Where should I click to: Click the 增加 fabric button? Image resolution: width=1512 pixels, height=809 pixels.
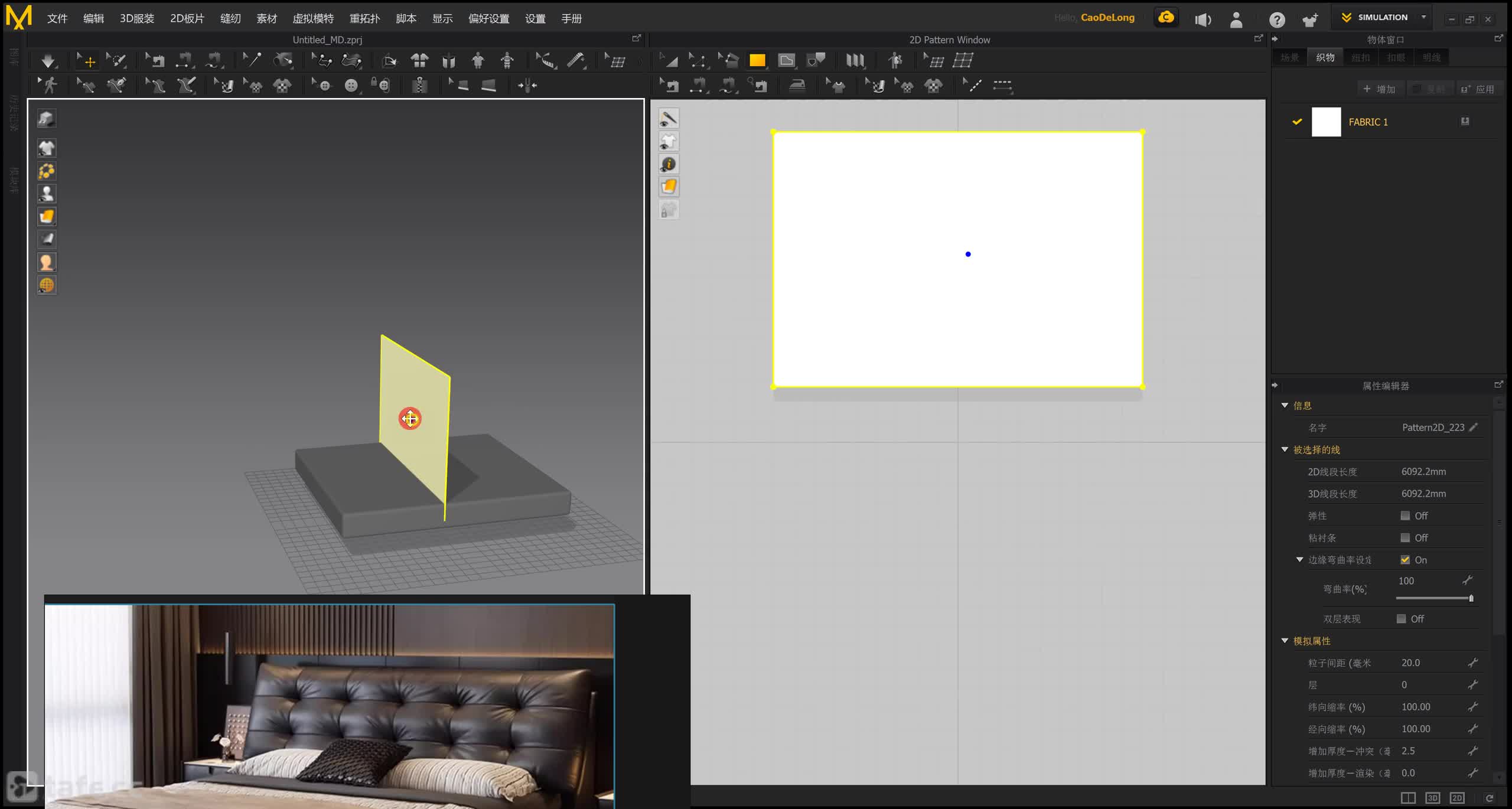pyautogui.click(x=1379, y=89)
